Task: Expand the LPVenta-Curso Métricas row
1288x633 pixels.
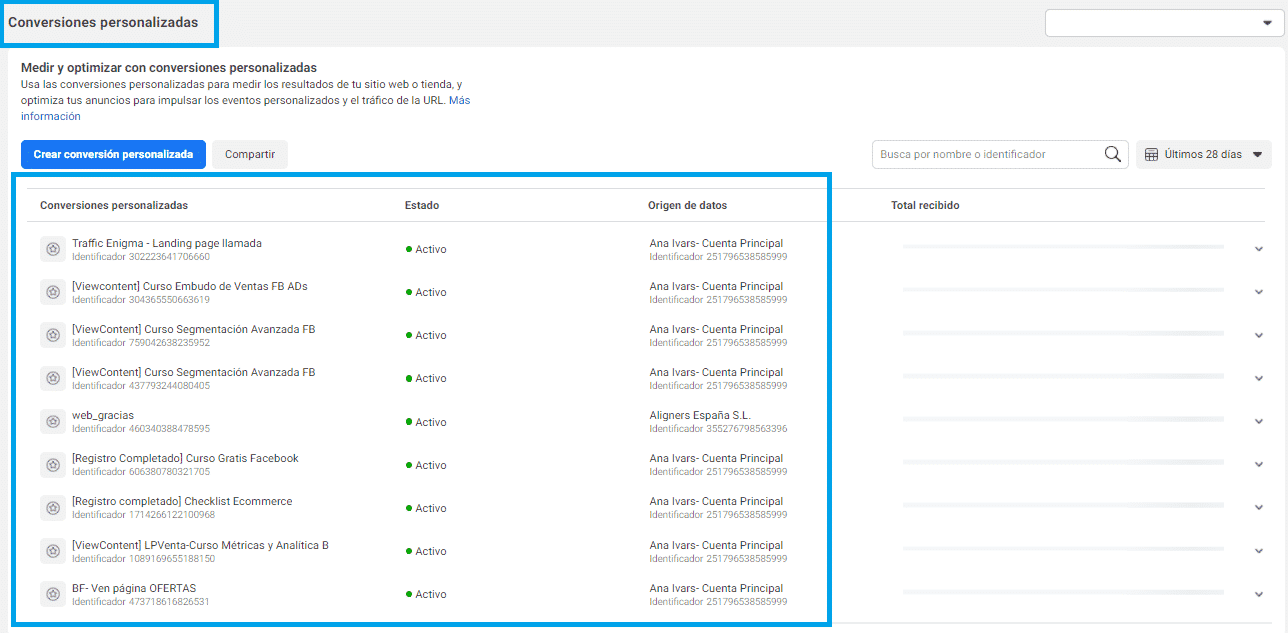Action: pos(1259,551)
